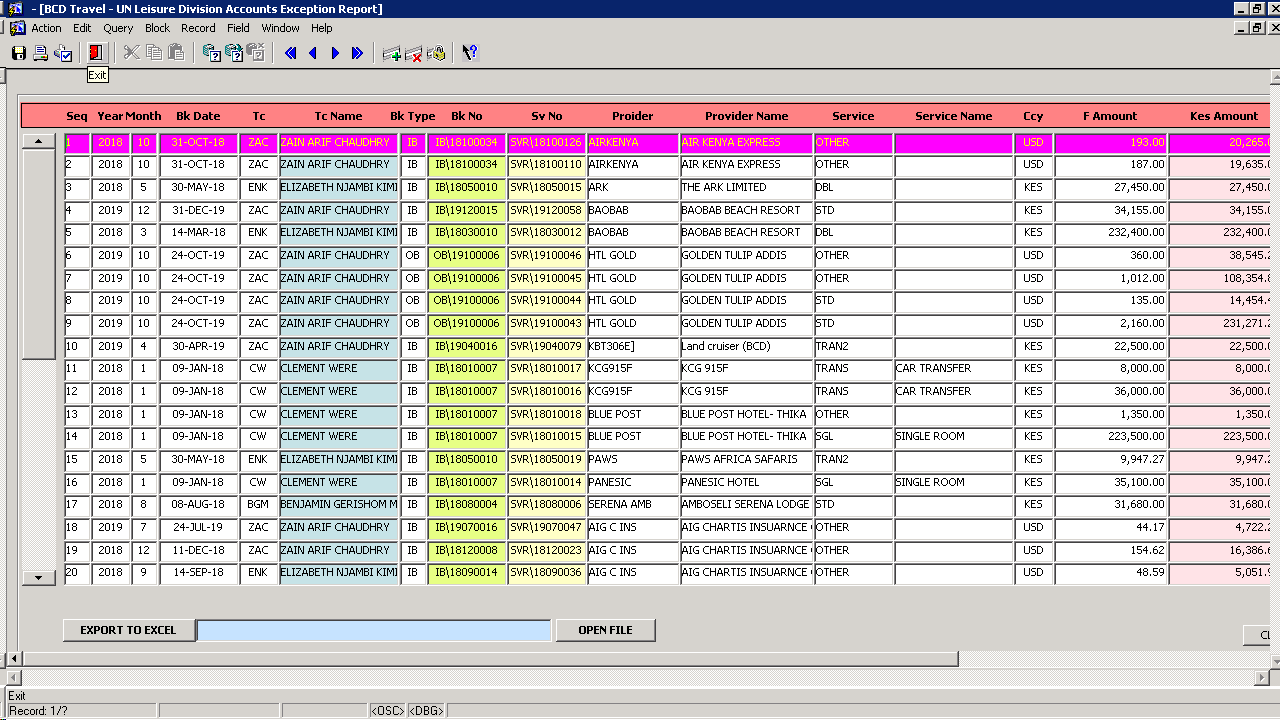Open the Action menu
This screenshot has height=720, width=1280.
tap(46, 28)
